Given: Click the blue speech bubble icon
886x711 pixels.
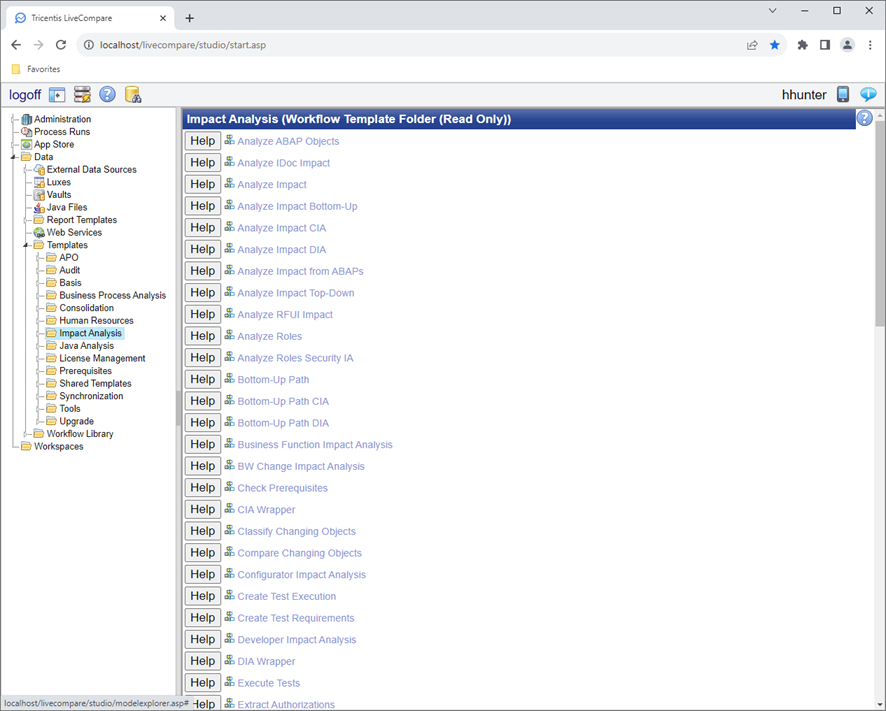Looking at the screenshot, I should click(x=868, y=94).
